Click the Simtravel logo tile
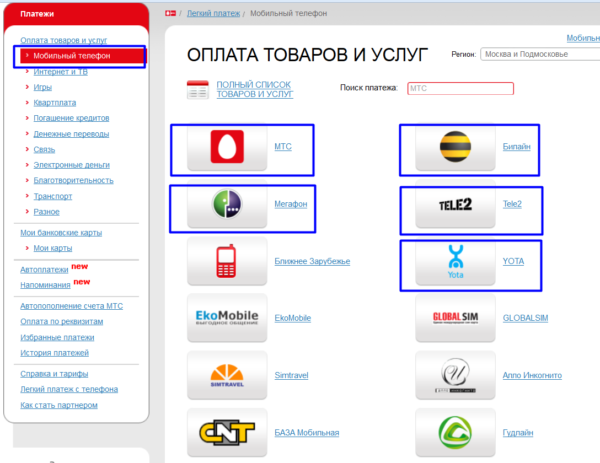600x463 pixels. tap(226, 376)
